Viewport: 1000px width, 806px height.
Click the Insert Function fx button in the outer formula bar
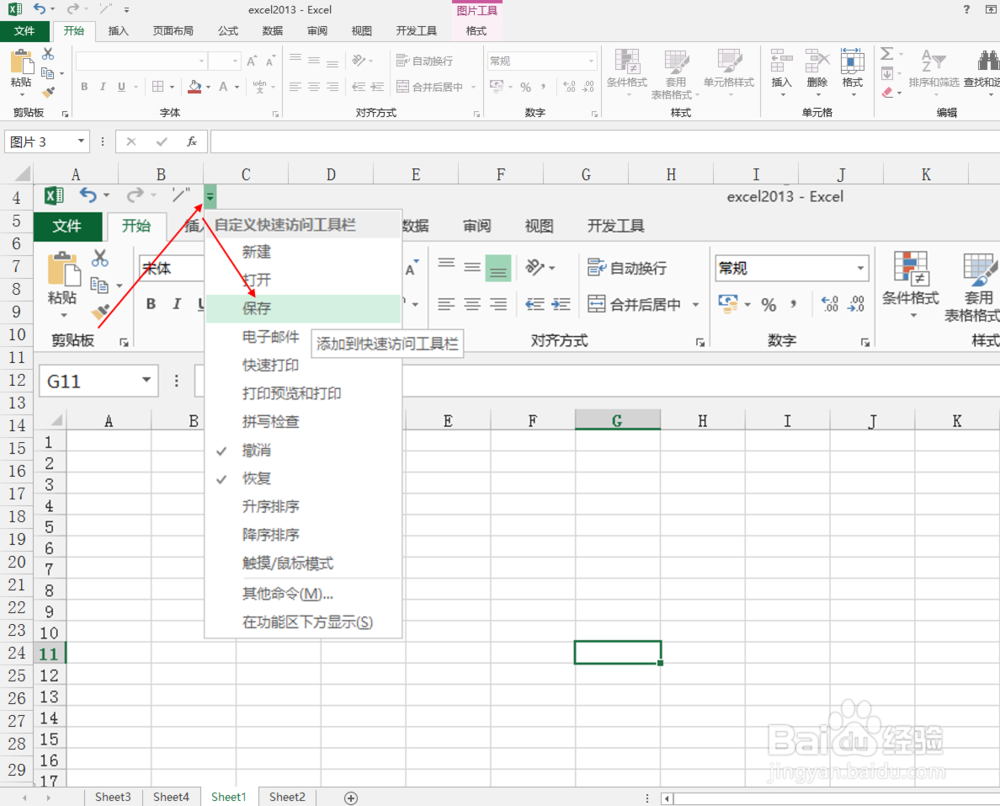[191, 141]
